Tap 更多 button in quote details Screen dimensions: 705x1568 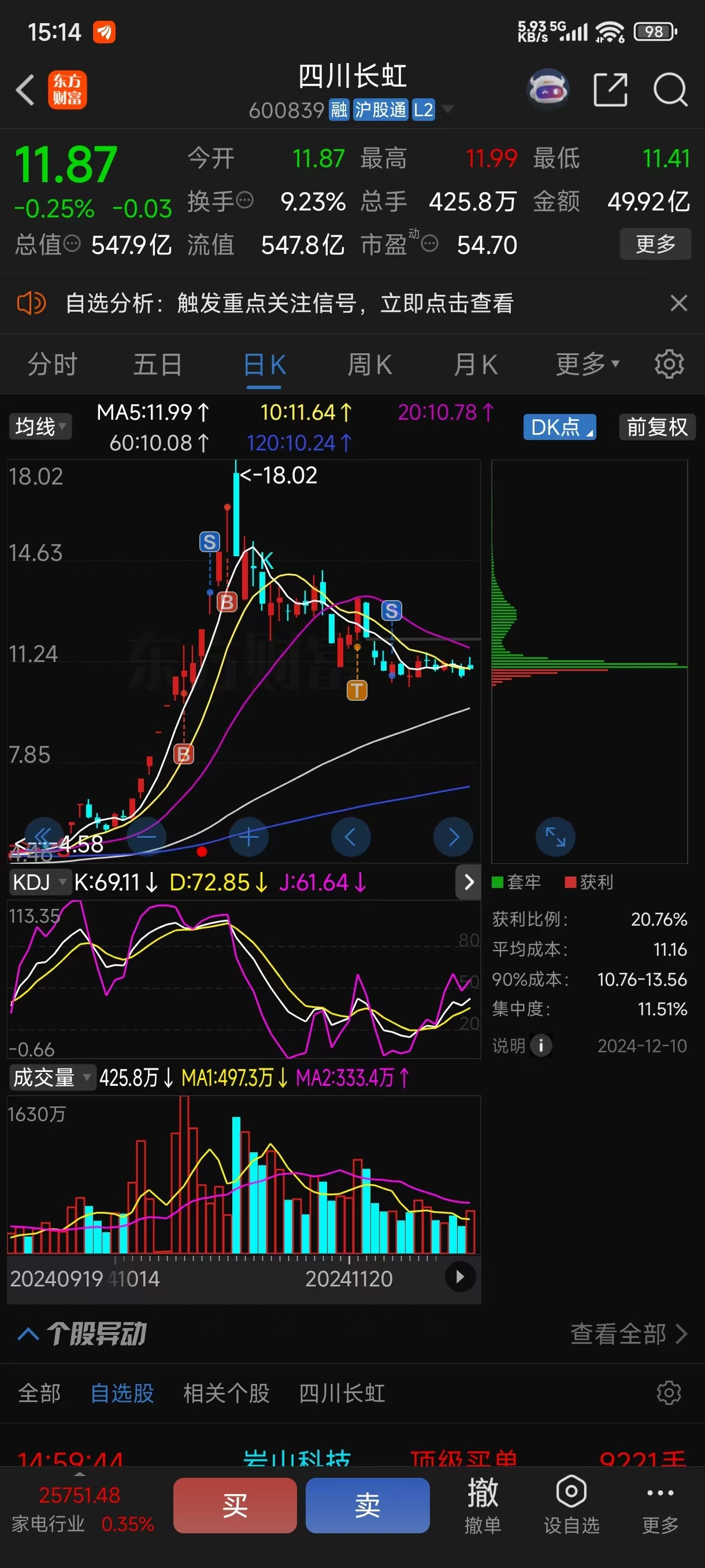pos(655,243)
